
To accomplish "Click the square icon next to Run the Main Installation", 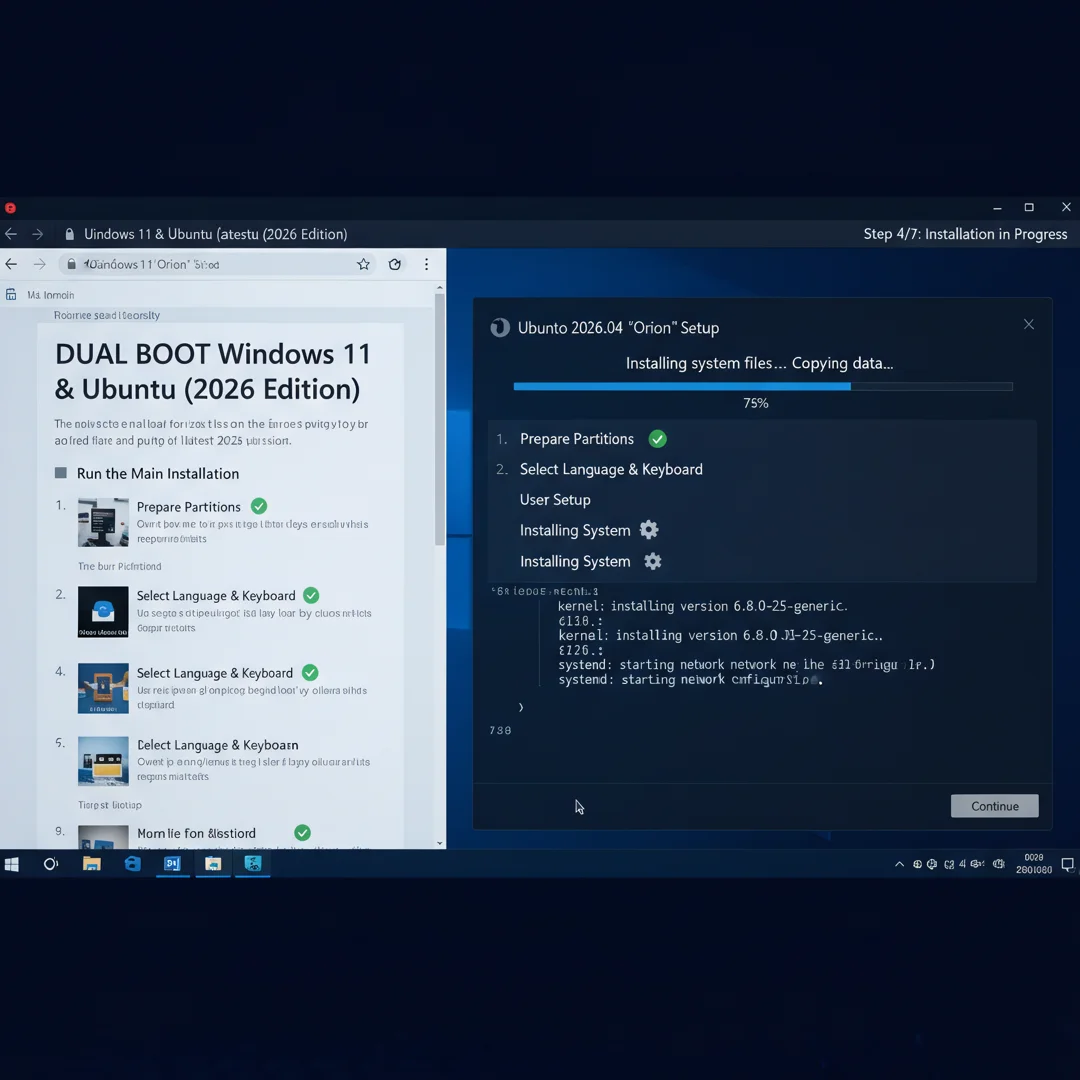I will [61, 472].
